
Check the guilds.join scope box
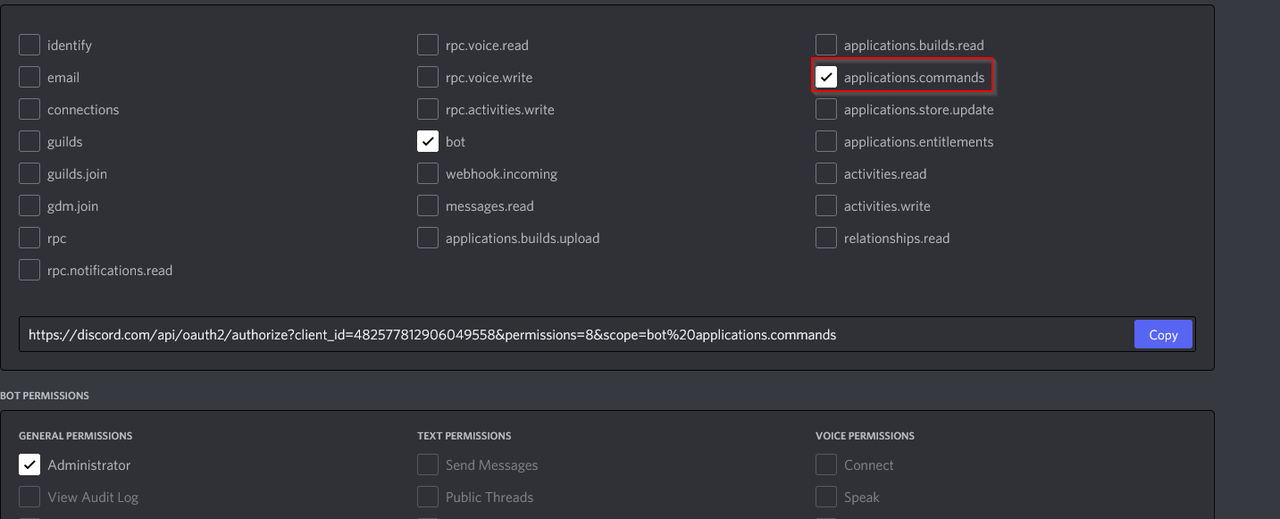30,173
